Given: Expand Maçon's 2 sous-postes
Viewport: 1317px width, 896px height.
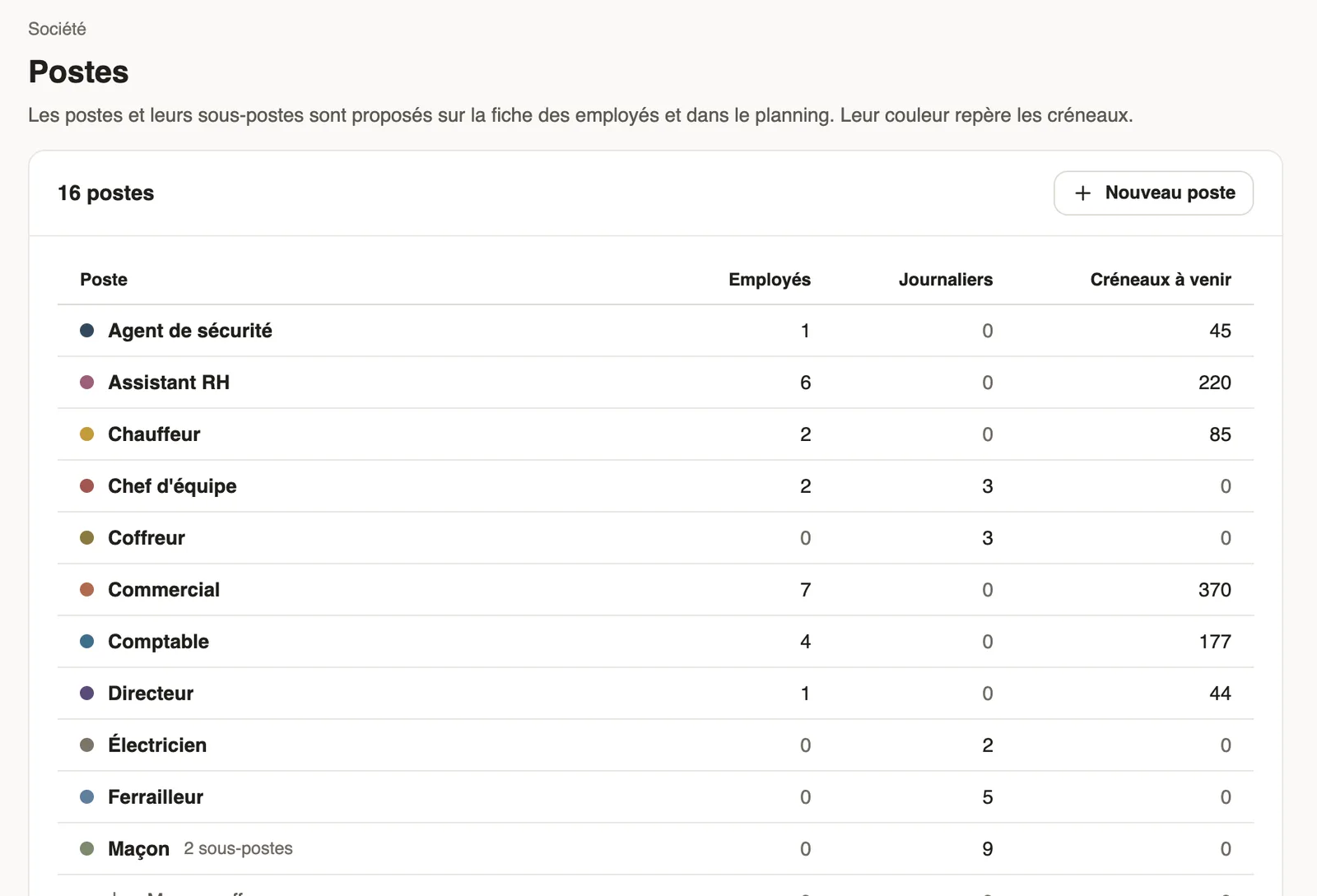Looking at the screenshot, I should click(238, 848).
